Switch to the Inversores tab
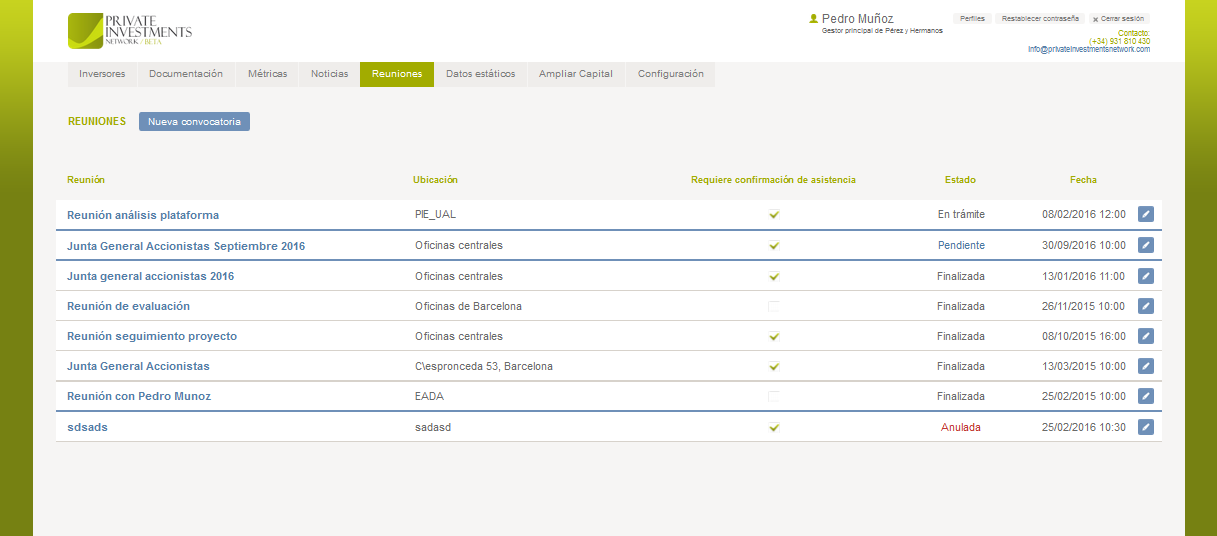The width and height of the screenshot is (1217, 536). (x=102, y=74)
